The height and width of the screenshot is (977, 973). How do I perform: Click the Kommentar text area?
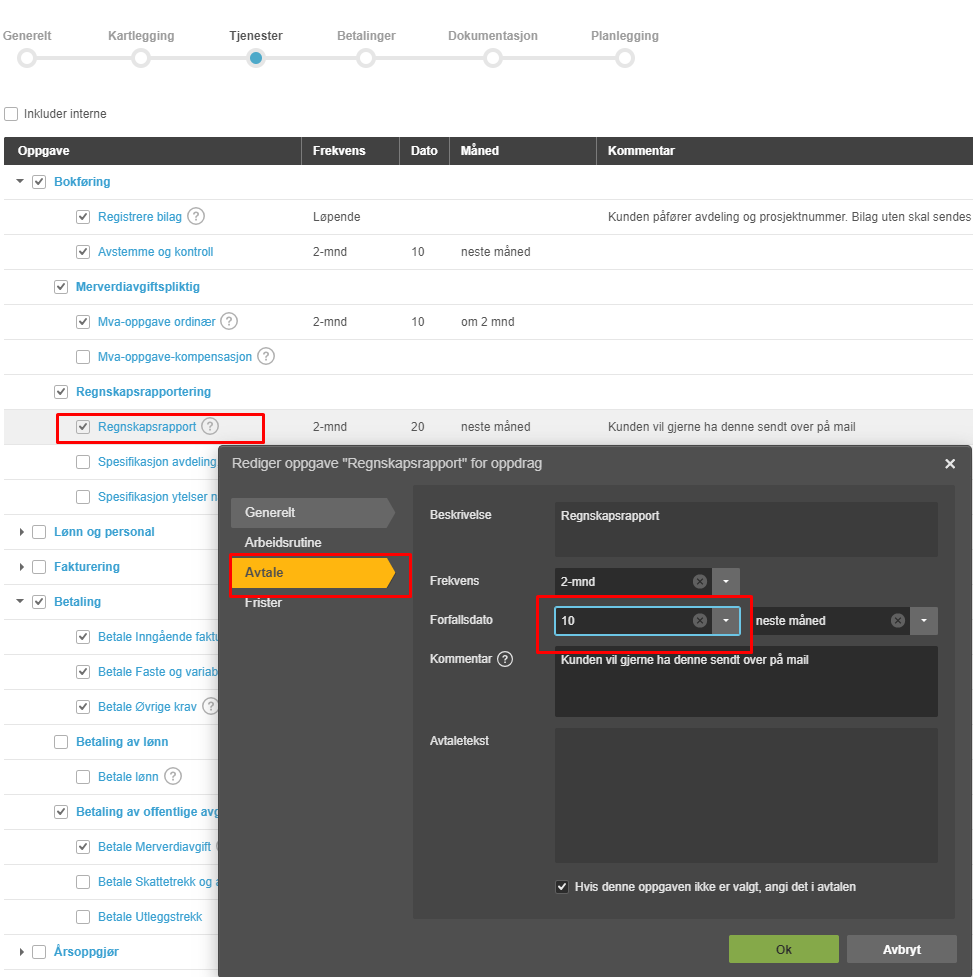pyautogui.click(x=746, y=681)
